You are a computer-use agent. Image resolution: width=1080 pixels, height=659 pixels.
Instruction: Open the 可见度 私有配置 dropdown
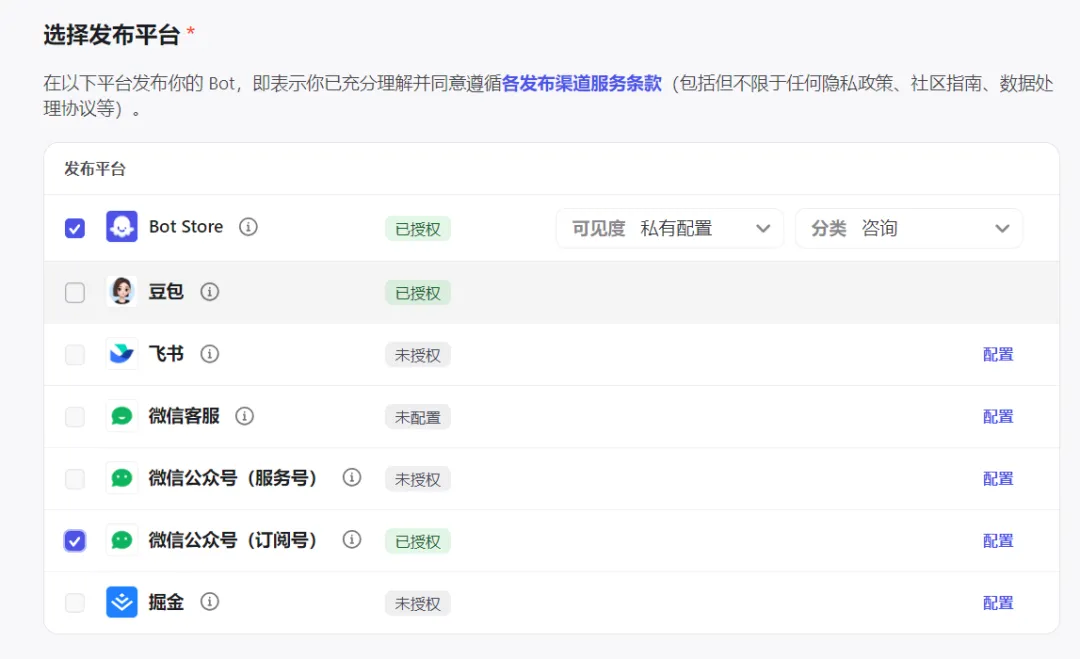(670, 229)
